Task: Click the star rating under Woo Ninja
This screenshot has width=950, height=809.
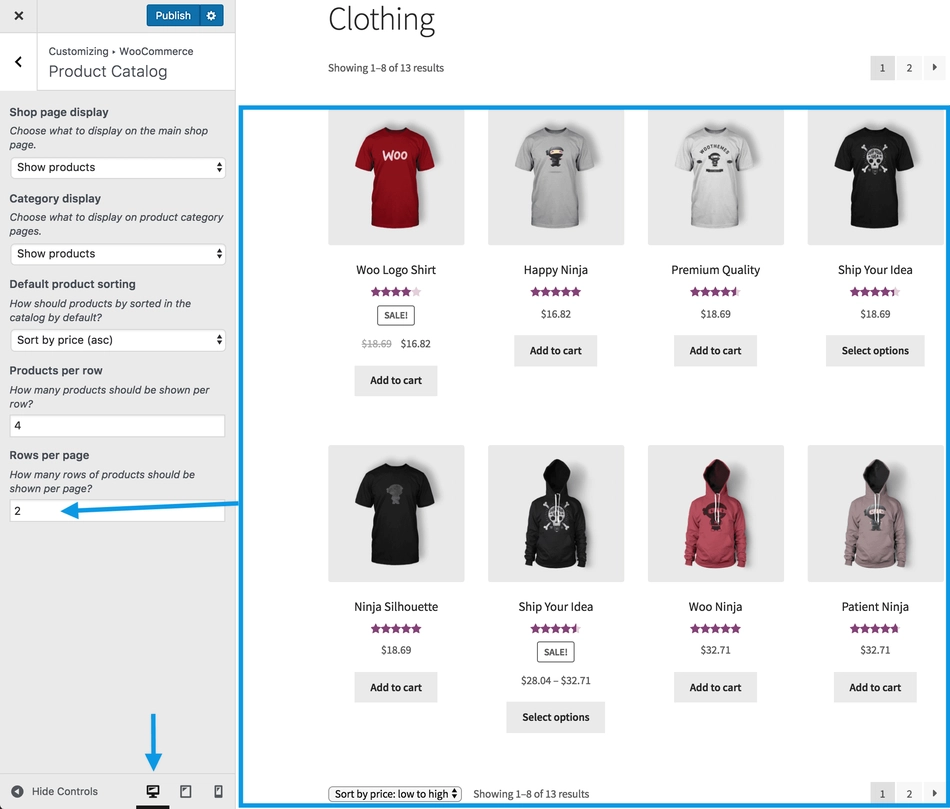Action: [716, 629]
